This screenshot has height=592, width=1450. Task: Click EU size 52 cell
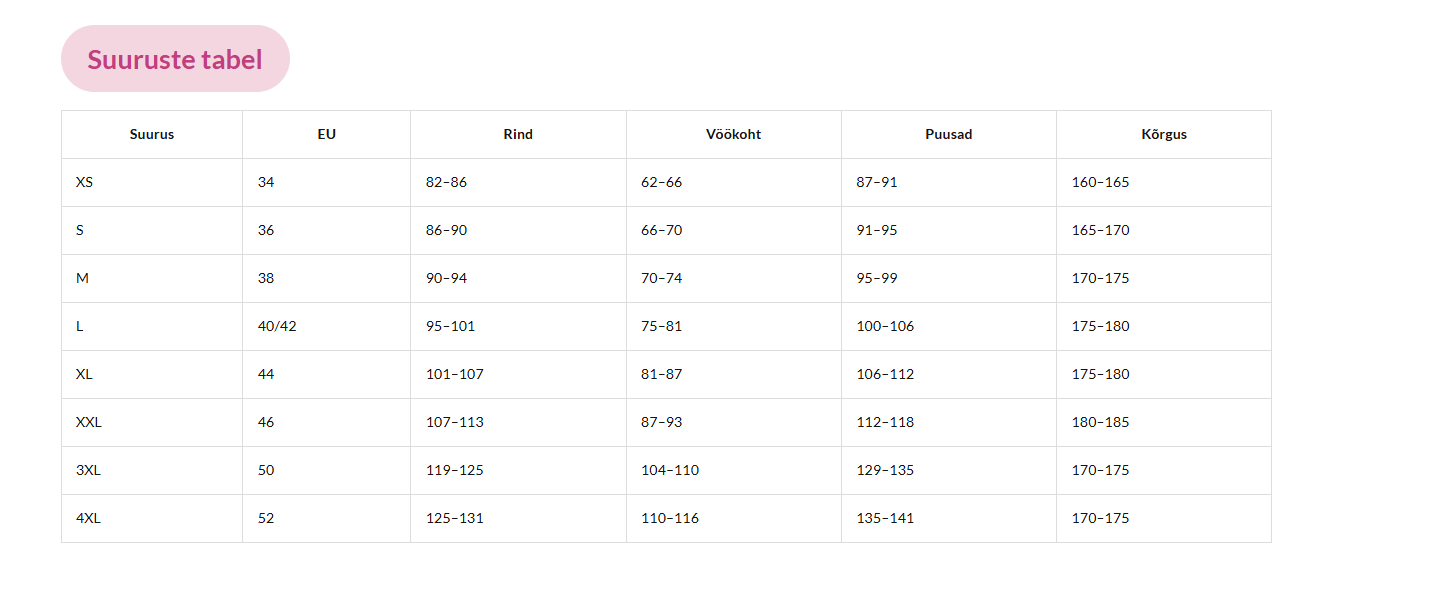pos(266,518)
